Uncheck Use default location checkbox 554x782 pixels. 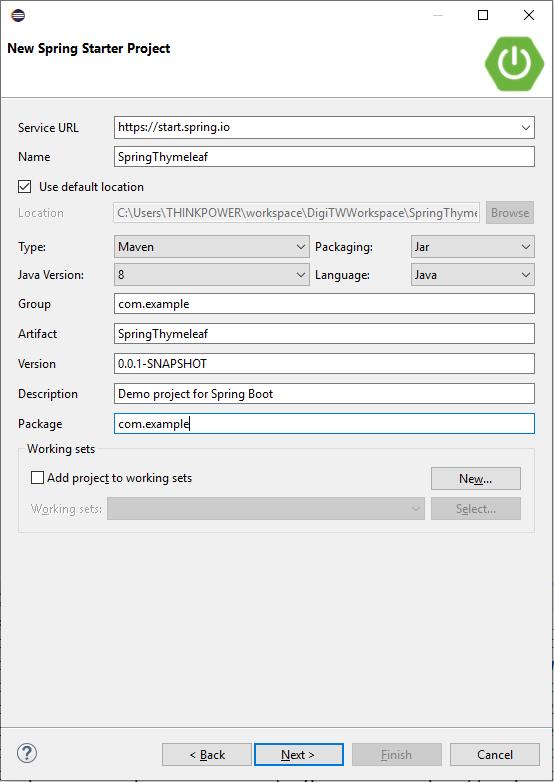pos(24,187)
